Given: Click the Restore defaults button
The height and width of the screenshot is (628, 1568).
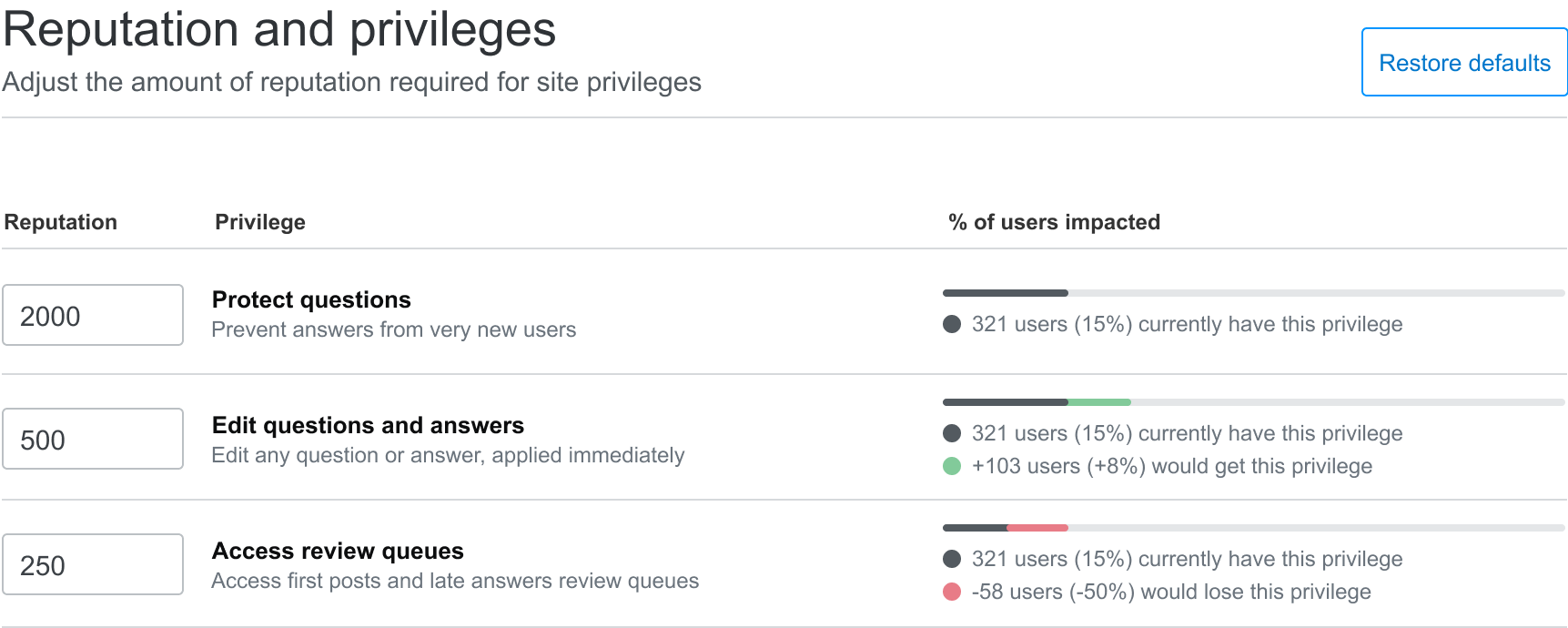Looking at the screenshot, I should [x=1463, y=63].
